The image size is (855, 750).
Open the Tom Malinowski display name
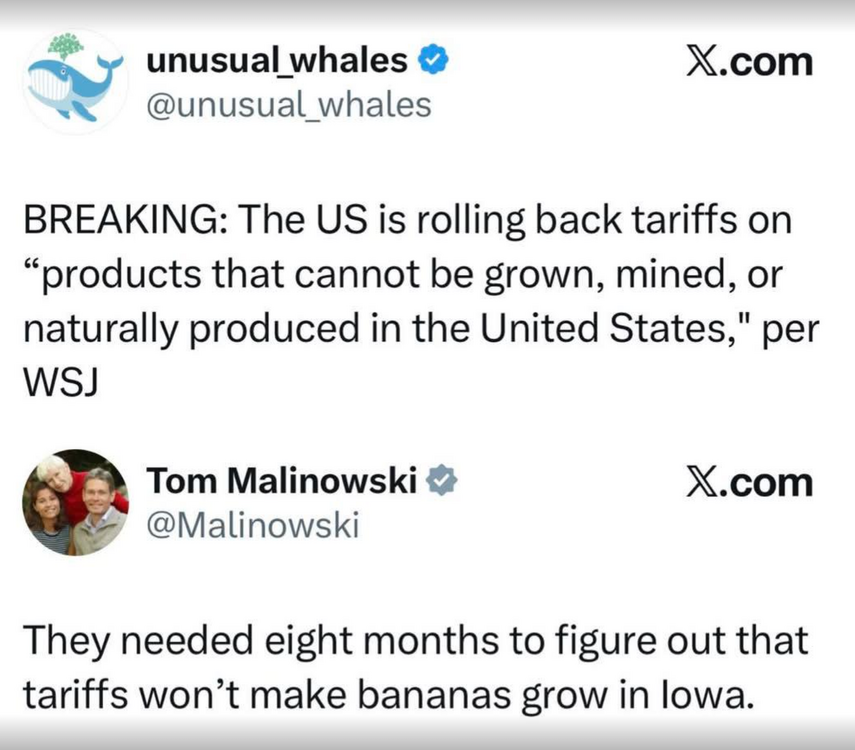[283, 482]
